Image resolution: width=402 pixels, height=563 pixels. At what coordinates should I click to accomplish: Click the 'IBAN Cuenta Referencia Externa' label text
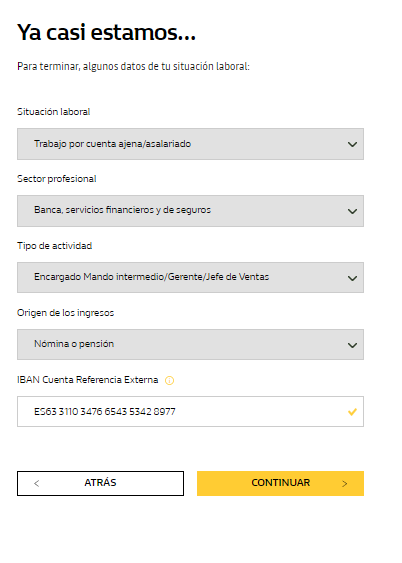click(88, 380)
